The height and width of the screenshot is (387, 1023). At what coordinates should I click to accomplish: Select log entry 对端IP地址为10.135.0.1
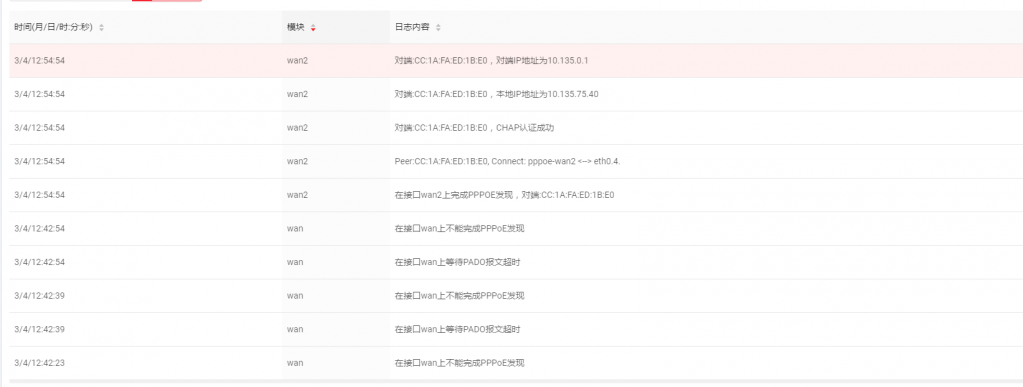(x=492, y=61)
